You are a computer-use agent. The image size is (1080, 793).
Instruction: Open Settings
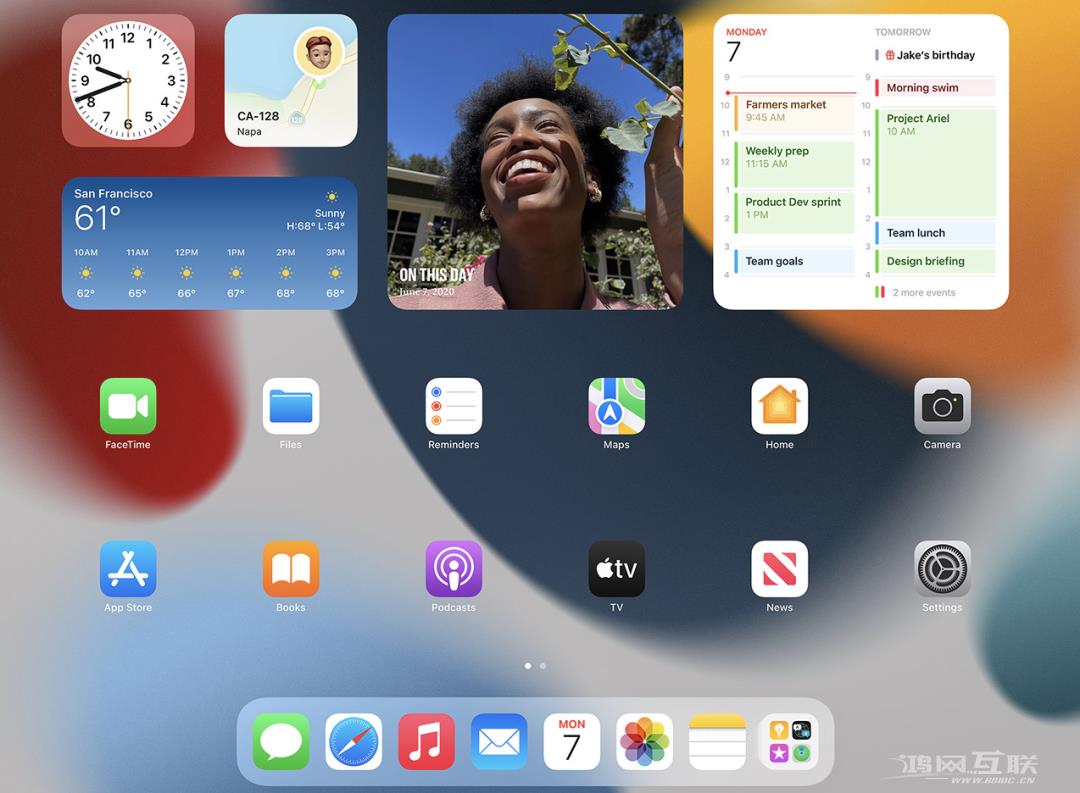pyautogui.click(x=941, y=568)
